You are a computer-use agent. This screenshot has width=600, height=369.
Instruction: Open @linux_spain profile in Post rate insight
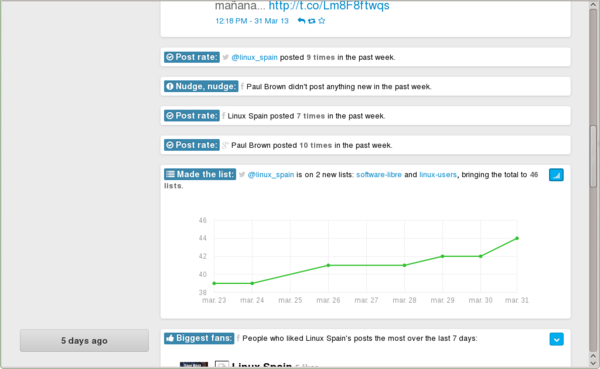tap(254, 57)
